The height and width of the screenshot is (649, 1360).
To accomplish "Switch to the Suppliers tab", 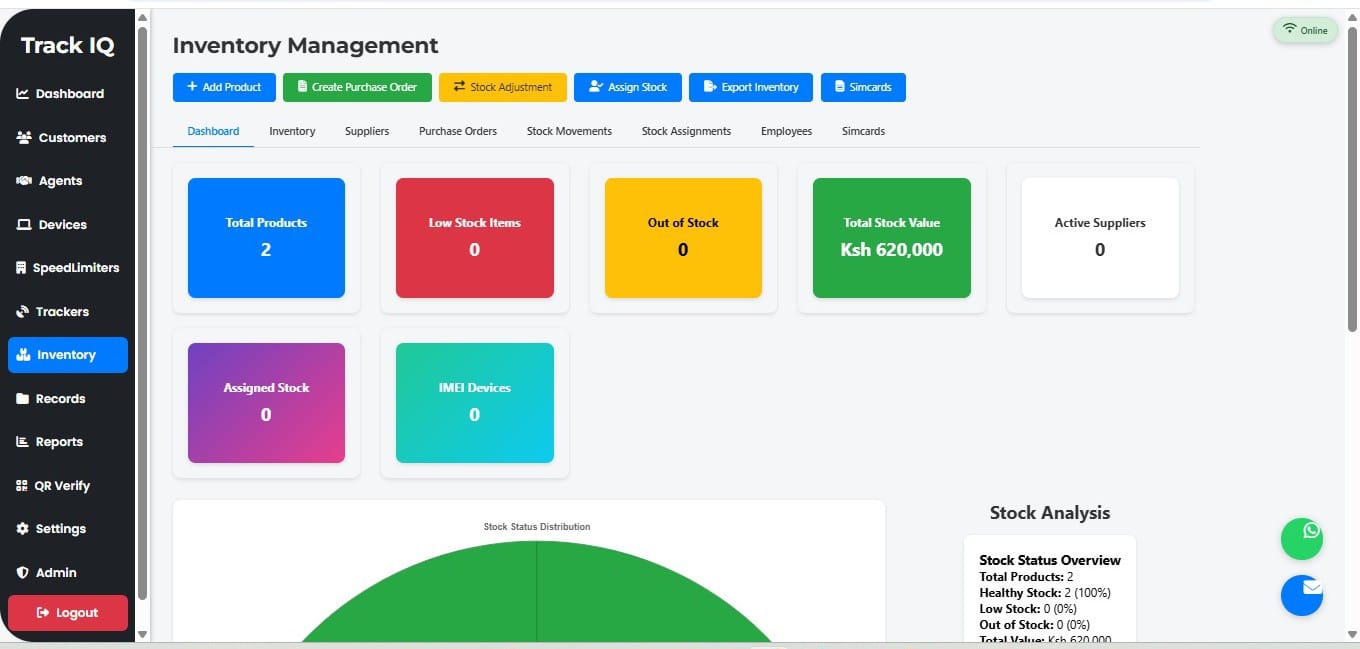I will point(367,131).
